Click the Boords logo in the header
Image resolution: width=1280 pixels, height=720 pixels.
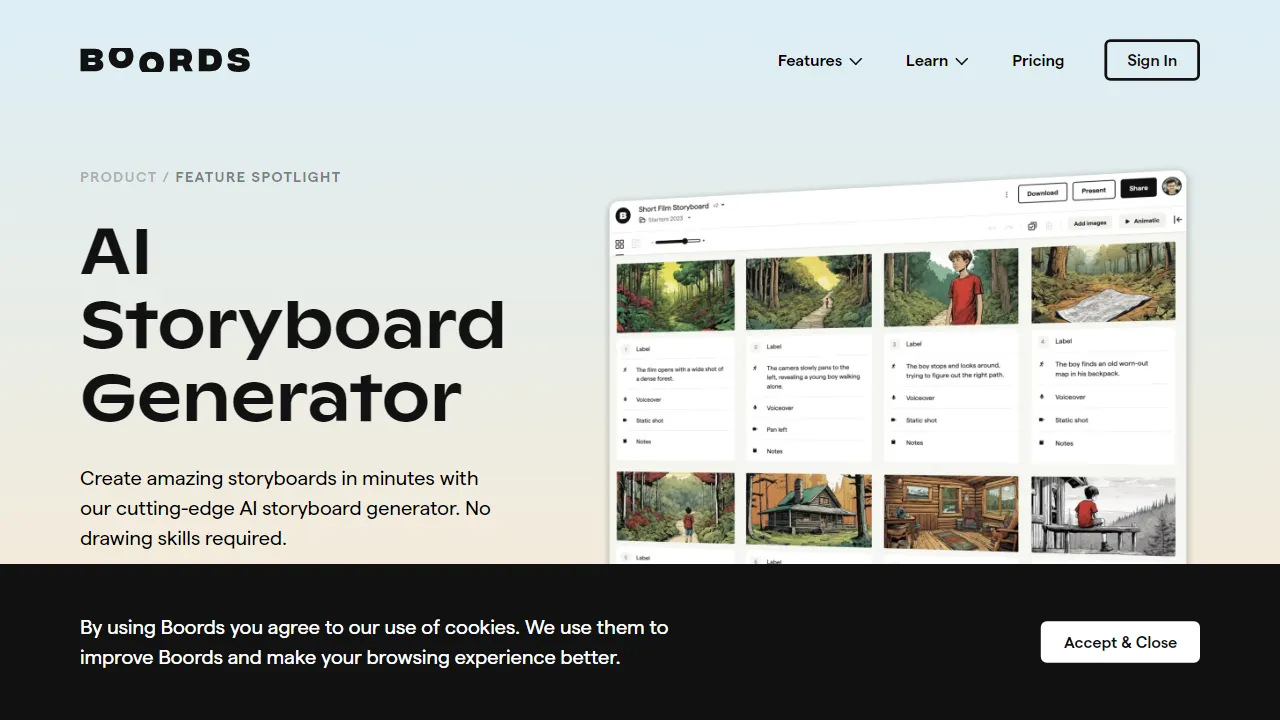coord(165,60)
